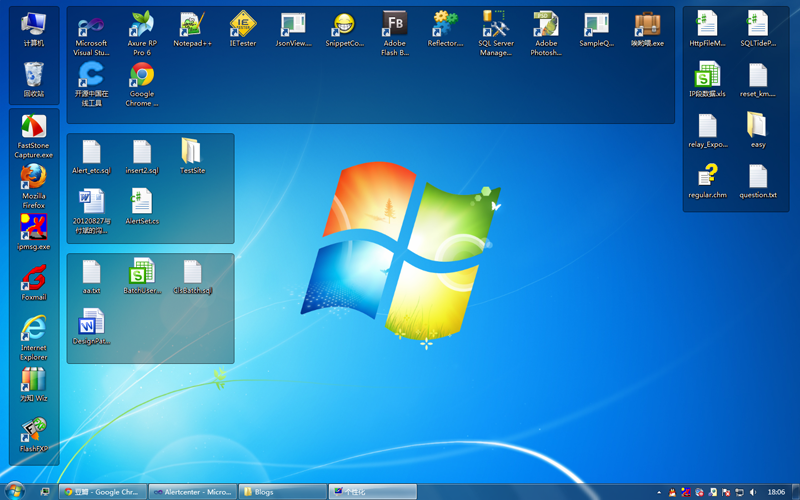Open volume control in system tray
Image resolution: width=800 pixels, height=500 pixels.
click(x=753, y=492)
